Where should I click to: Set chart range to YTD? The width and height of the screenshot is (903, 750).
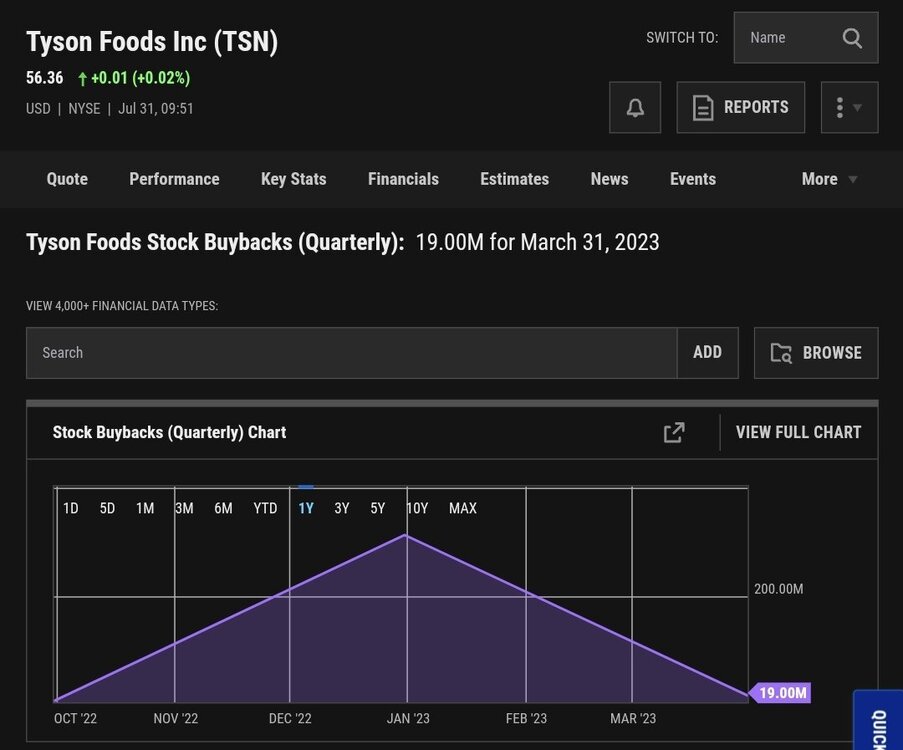click(x=265, y=508)
